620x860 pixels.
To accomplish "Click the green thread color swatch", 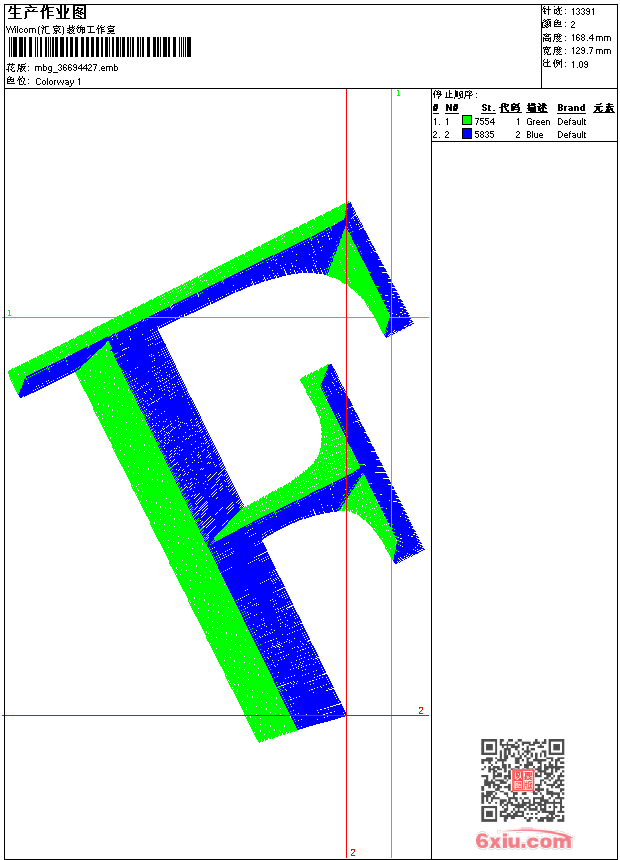I will (x=467, y=122).
